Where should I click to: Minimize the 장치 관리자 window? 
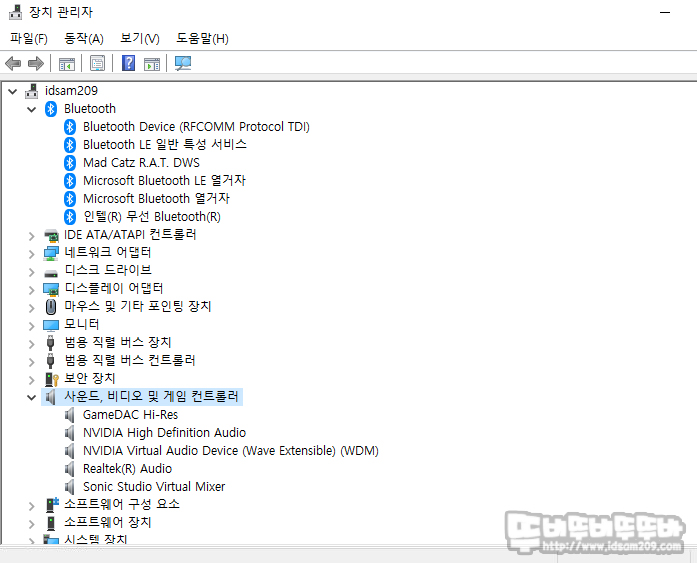coord(665,12)
